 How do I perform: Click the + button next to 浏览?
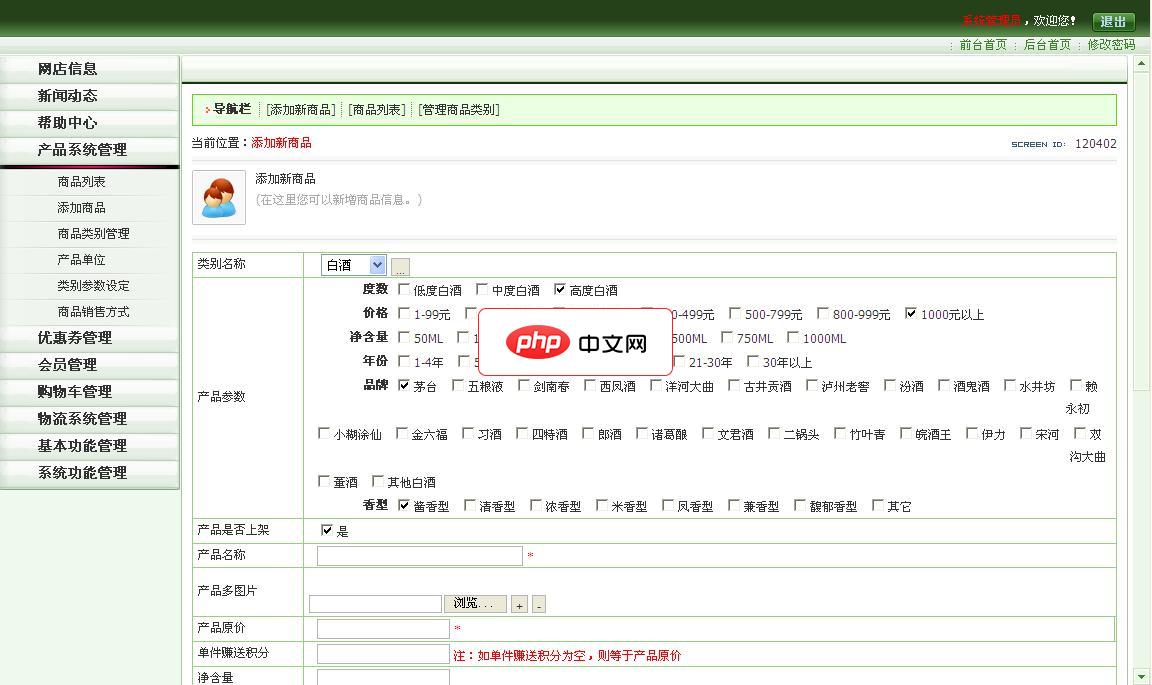coord(519,604)
